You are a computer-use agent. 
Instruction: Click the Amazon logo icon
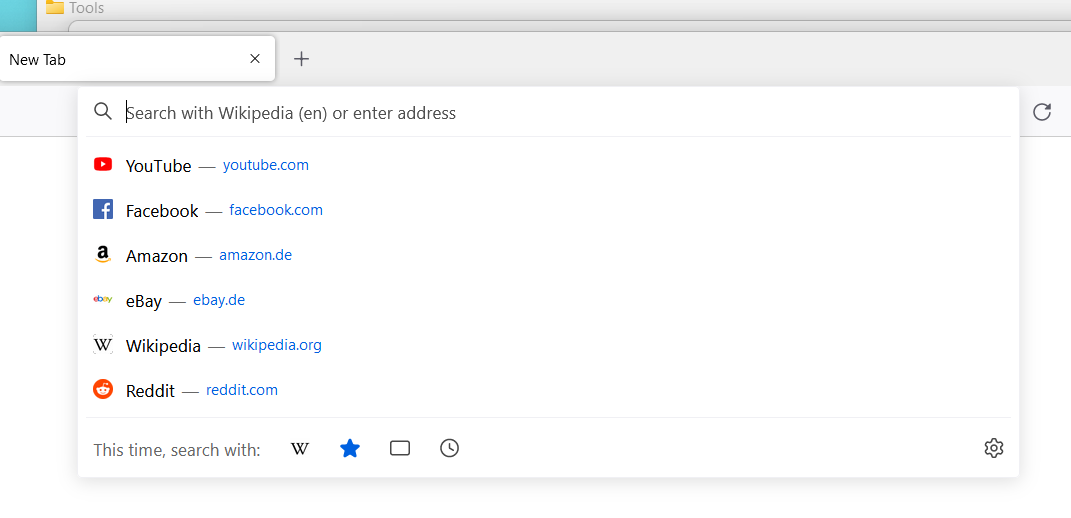(102, 255)
